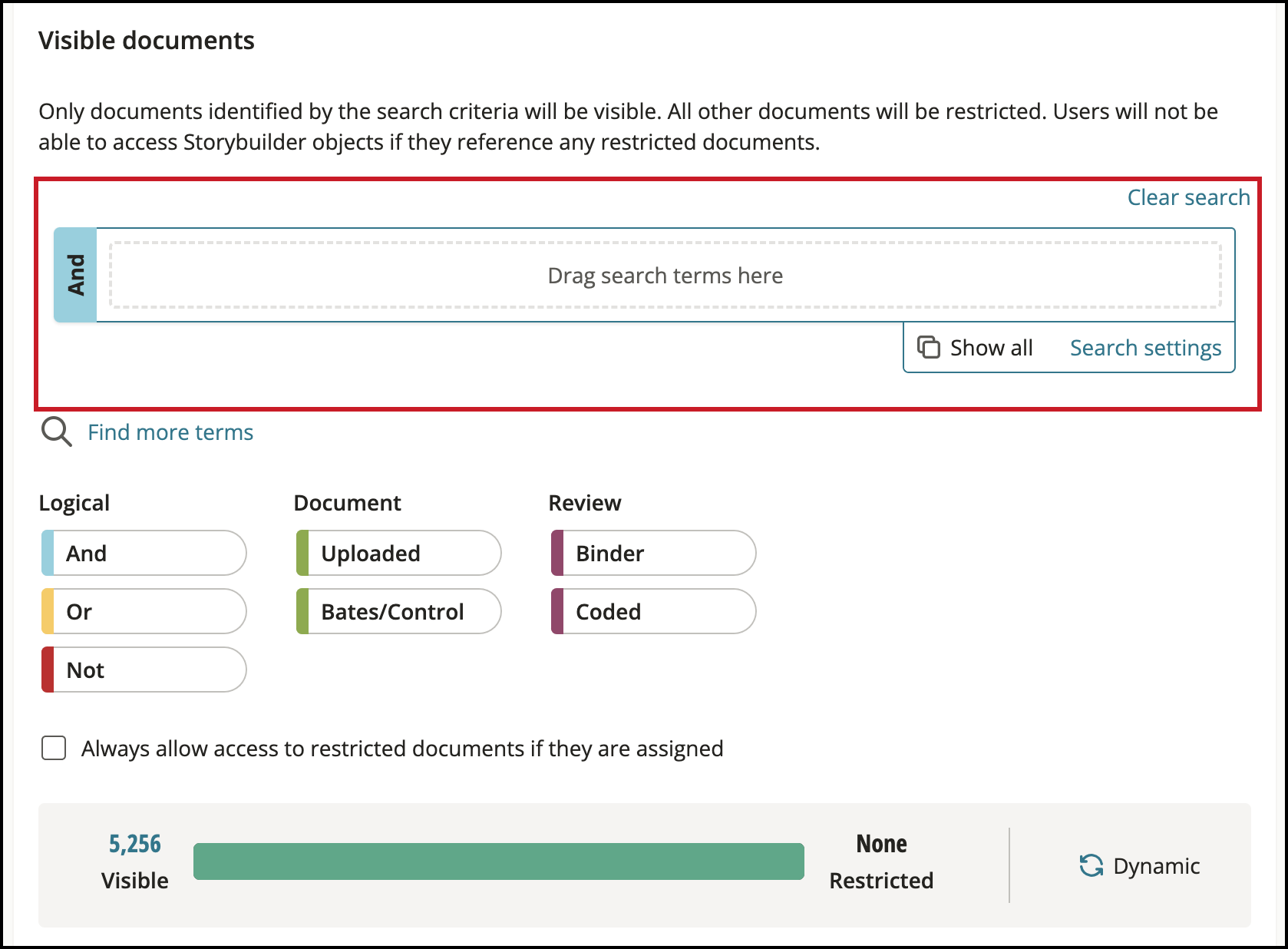Viewport: 1288px width, 949px height.
Task: Click the Logical column heading
Action: click(74, 503)
